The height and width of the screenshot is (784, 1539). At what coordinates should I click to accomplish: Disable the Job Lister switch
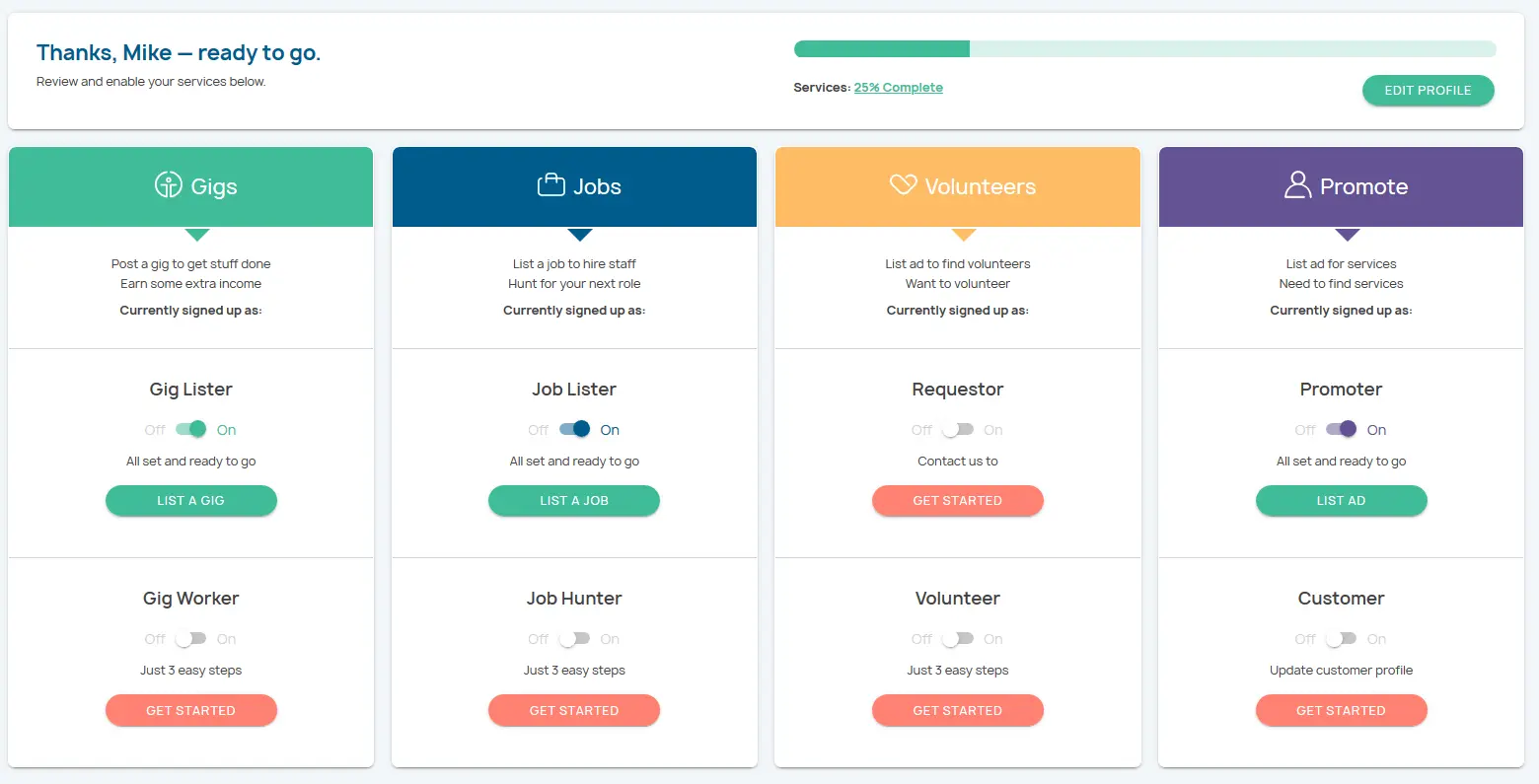tap(574, 429)
